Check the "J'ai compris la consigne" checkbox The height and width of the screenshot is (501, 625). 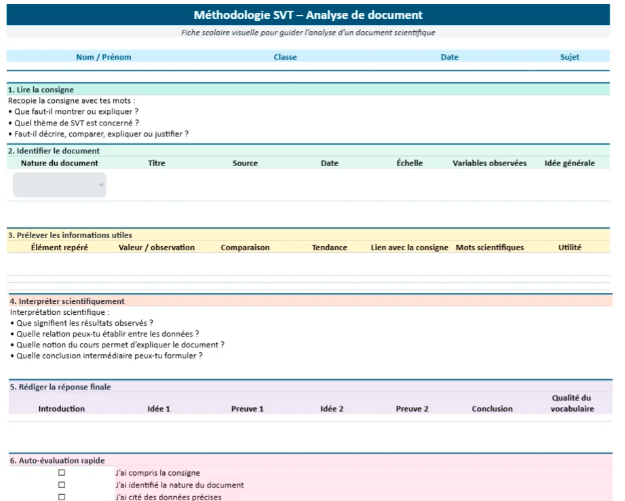coord(61,473)
